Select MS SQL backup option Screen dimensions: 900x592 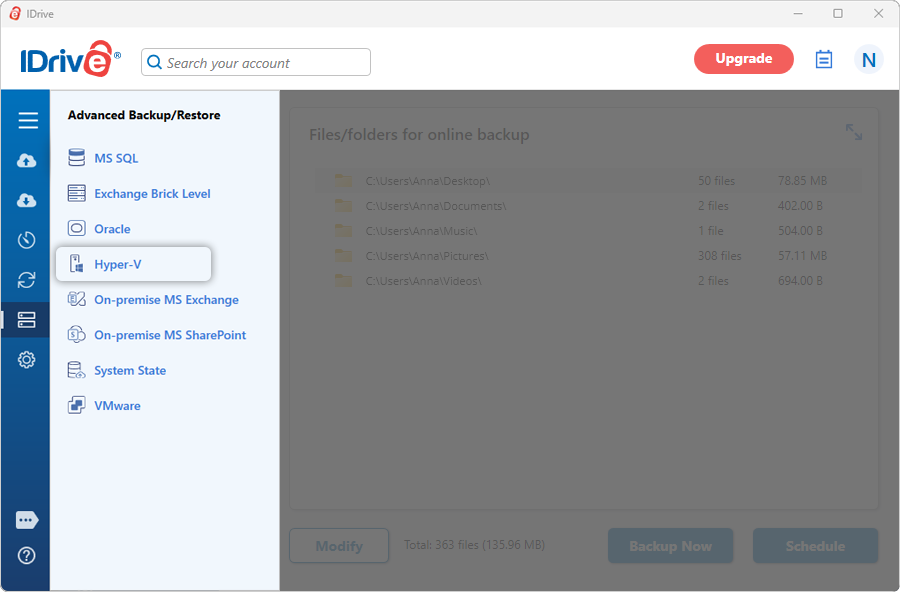[x=116, y=158]
